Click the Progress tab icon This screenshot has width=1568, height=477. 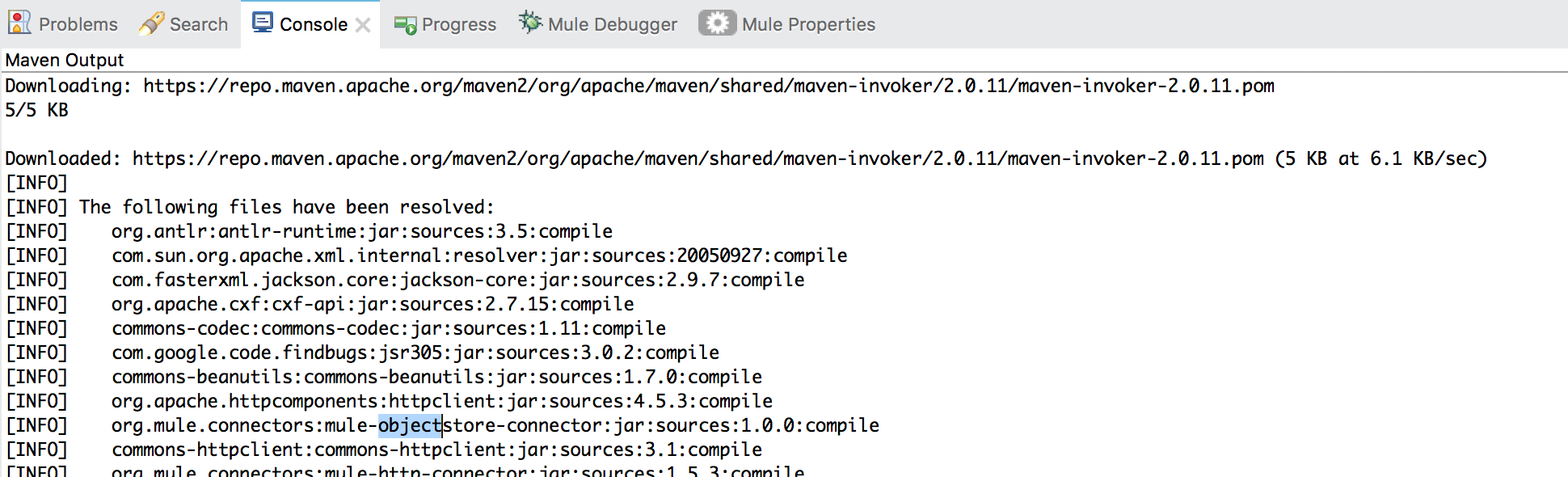click(406, 25)
